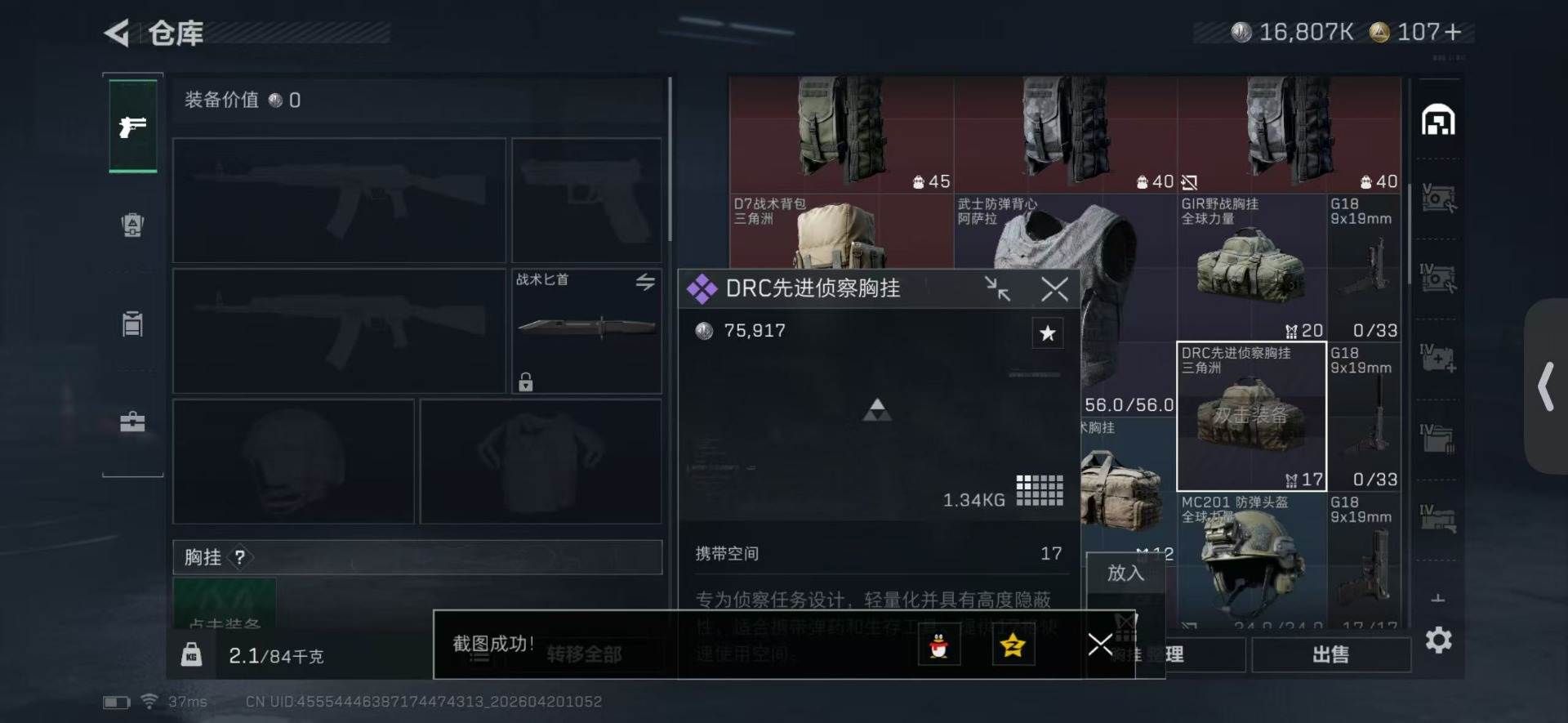Click the 出售 sell button
The image size is (1568, 723).
(x=1330, y=654)
